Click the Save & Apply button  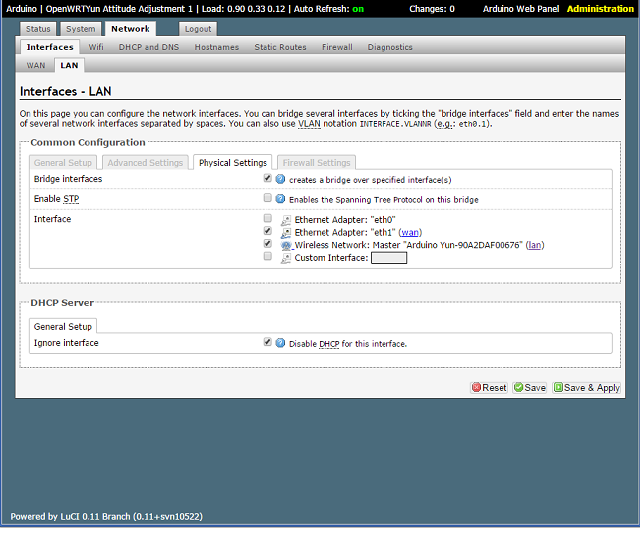(587, 387)
